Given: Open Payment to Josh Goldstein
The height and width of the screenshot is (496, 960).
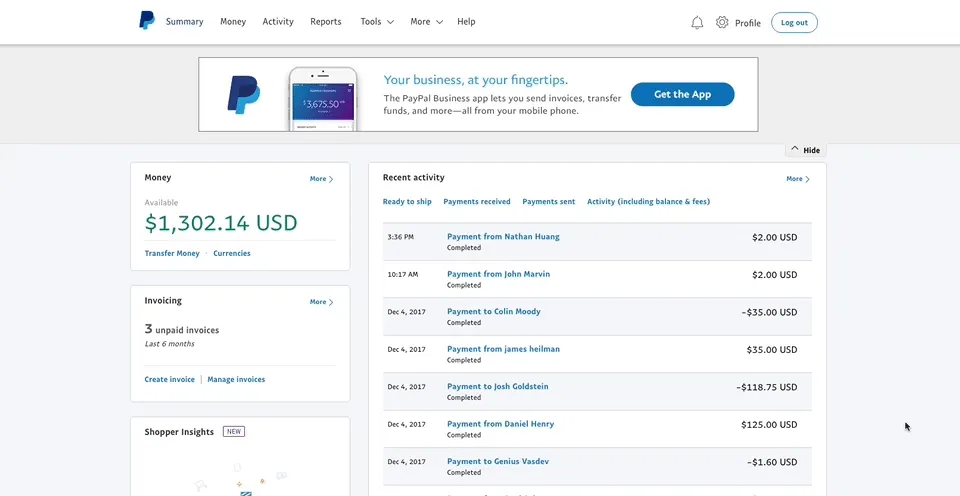Looking at the screenshot, I should click(498, 386).
